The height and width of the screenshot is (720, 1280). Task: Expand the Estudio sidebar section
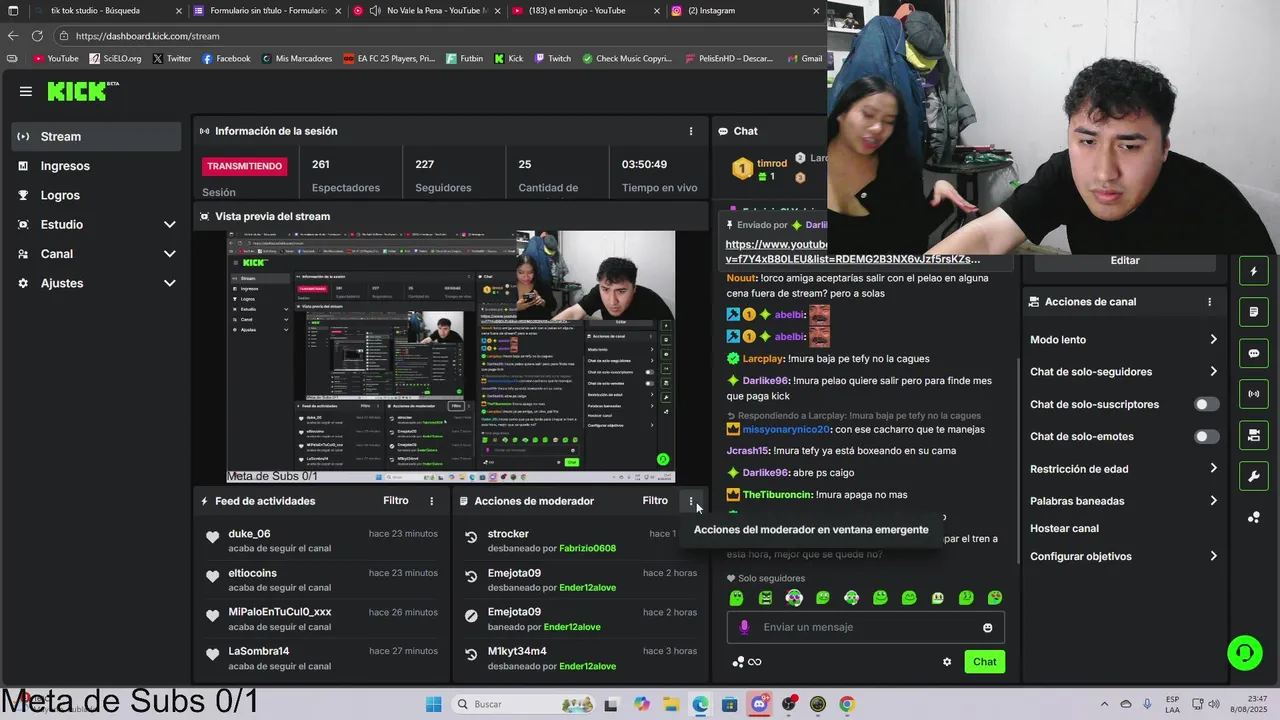97,225
